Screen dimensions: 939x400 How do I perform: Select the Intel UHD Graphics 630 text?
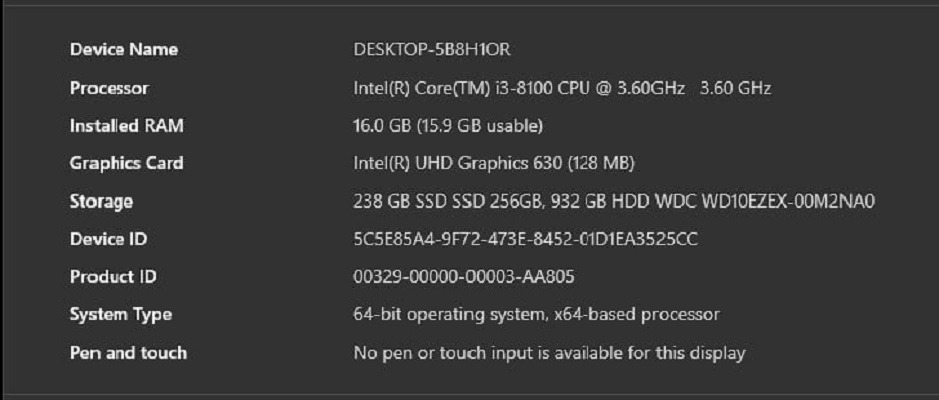point(494,163)
